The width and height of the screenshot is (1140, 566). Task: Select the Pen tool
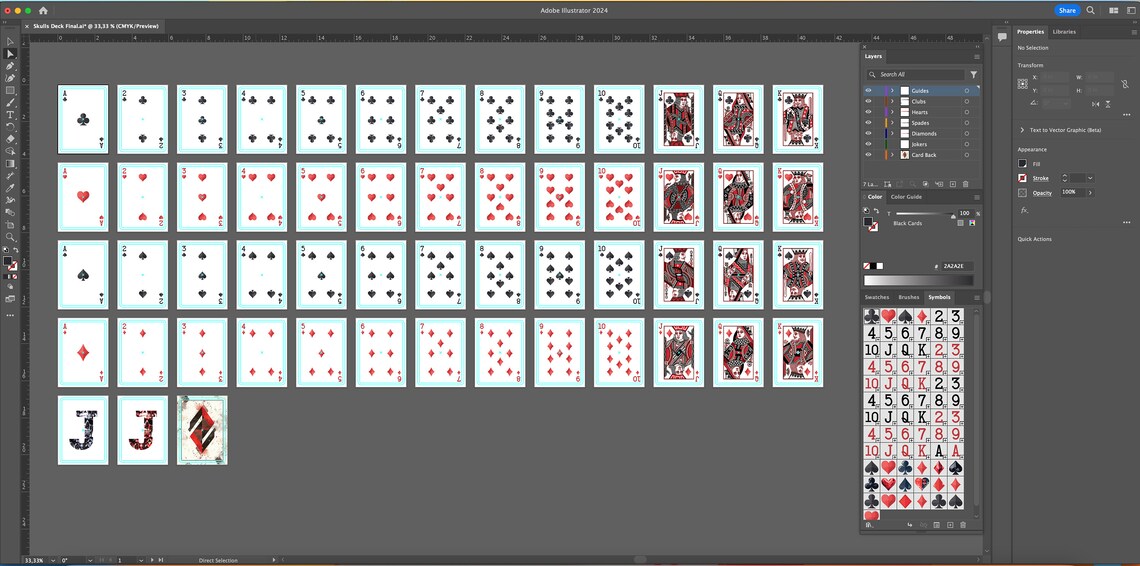pos(10,66)
